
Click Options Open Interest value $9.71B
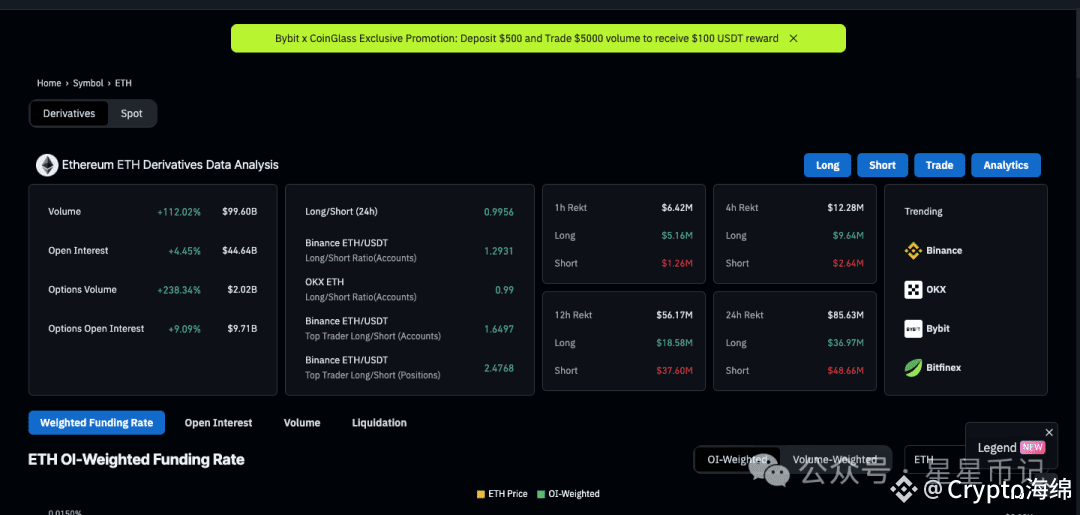tap(242, 328)
